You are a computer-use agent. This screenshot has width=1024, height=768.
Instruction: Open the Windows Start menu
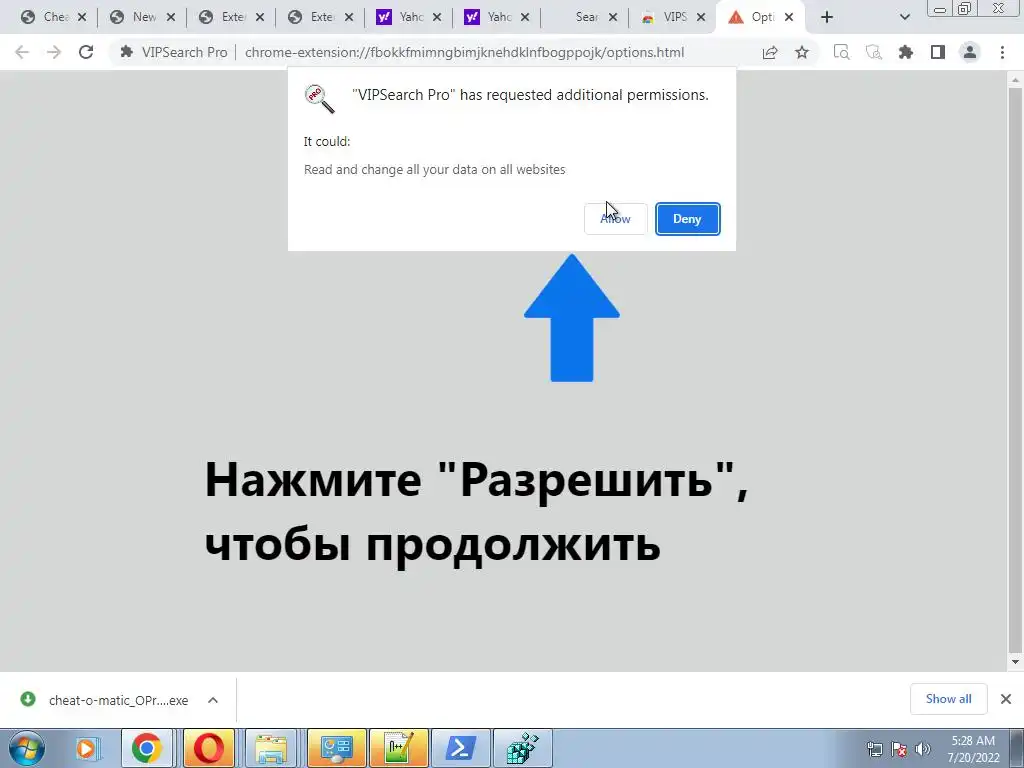click(27, 748)
